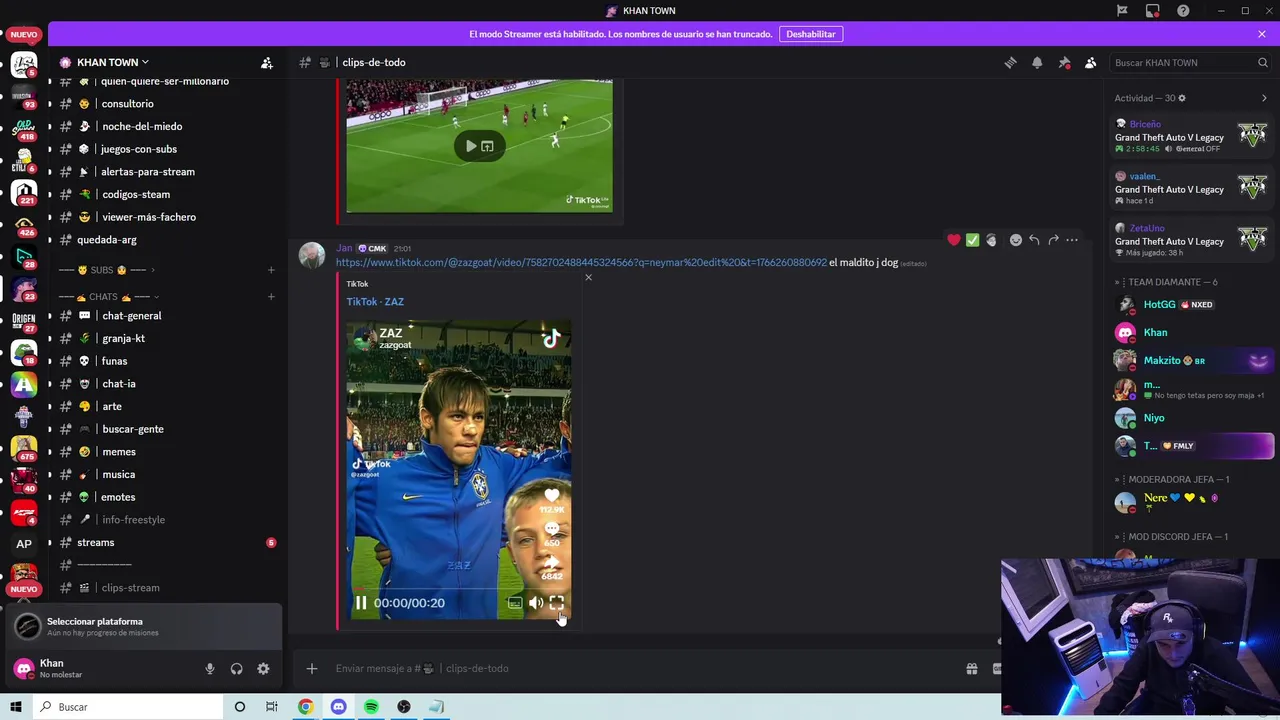Open Chrome from the taskbar
This screenshot has width=1280, height=720.
(x=306, y=707)
